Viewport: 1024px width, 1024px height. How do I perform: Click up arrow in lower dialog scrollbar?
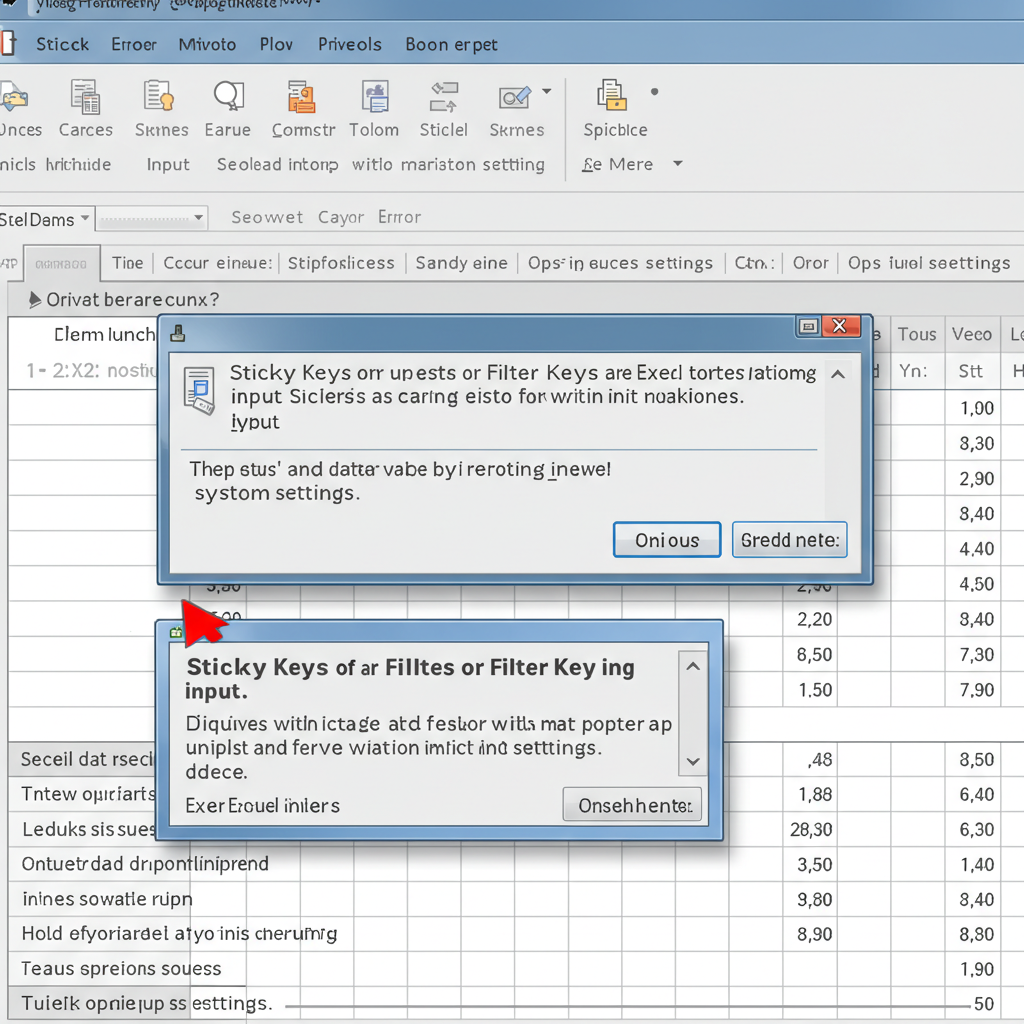click(x=693, y=667)
